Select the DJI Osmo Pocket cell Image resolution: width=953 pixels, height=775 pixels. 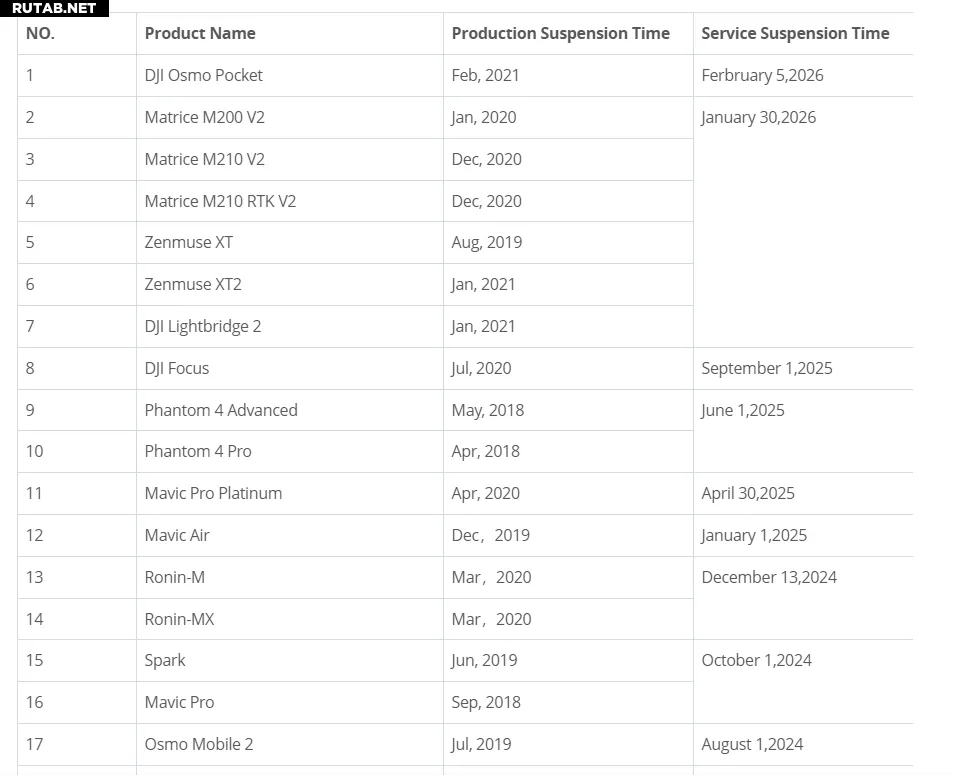point(203,75)
